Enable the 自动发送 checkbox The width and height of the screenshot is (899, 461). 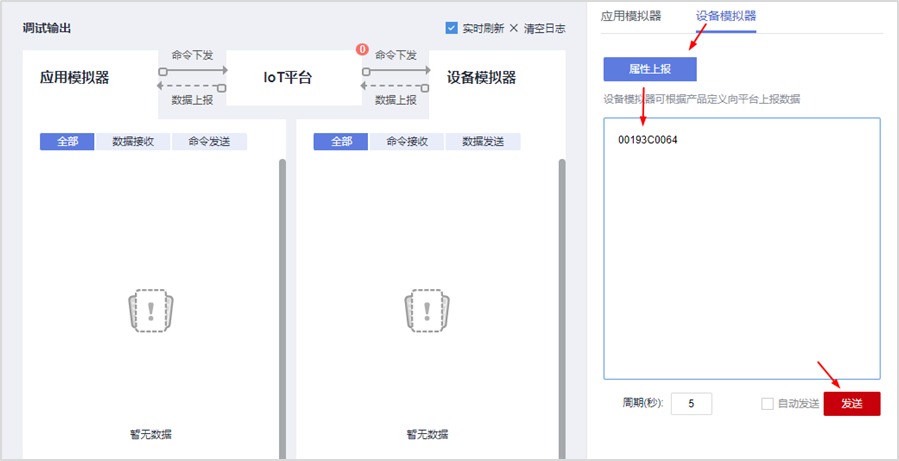(x=767, y=404)
